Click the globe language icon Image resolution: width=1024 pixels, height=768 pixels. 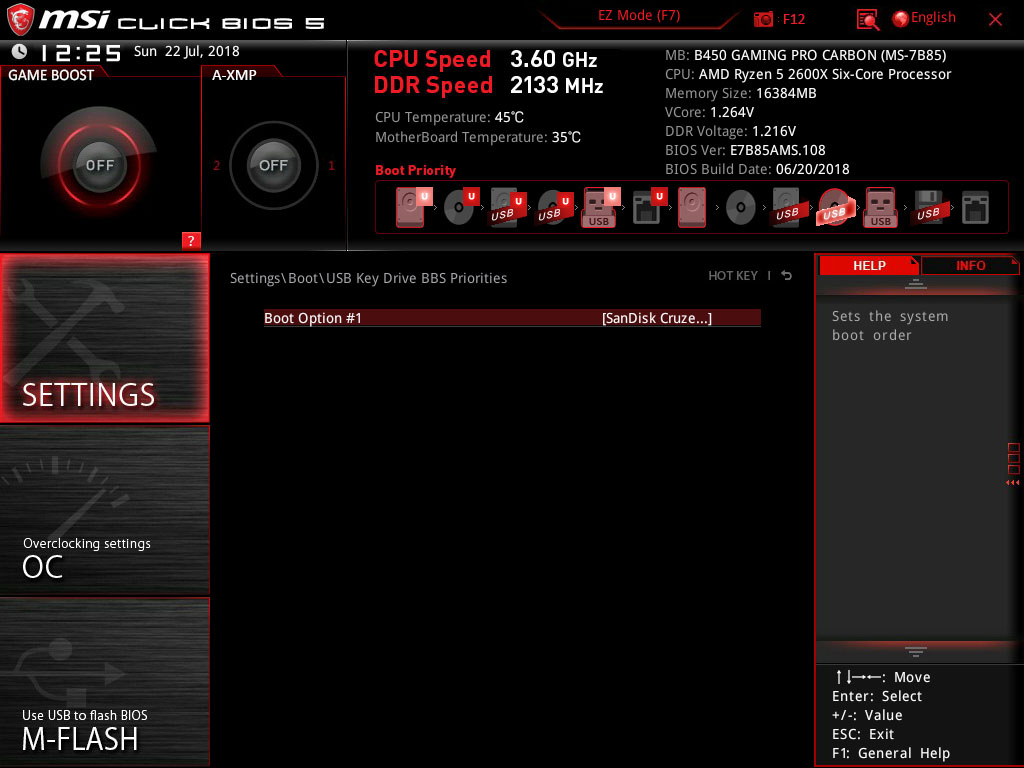pos(900,19)
